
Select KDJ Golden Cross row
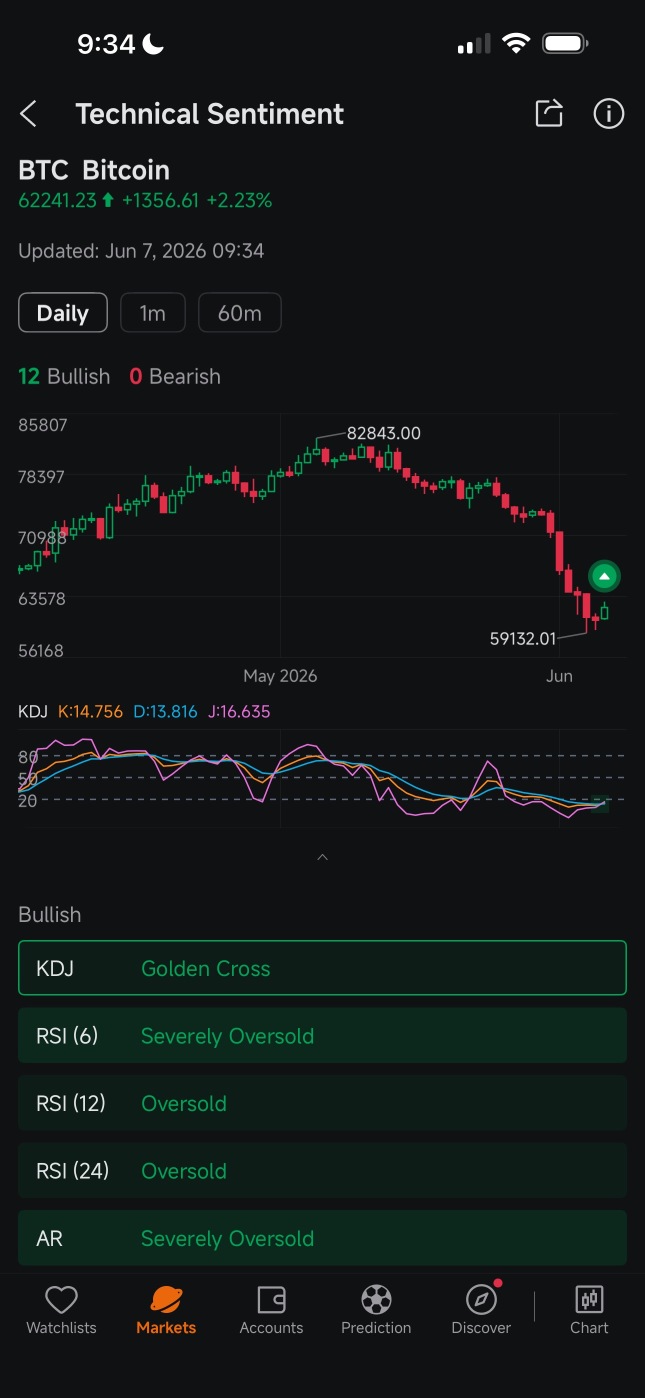point(322,968)
